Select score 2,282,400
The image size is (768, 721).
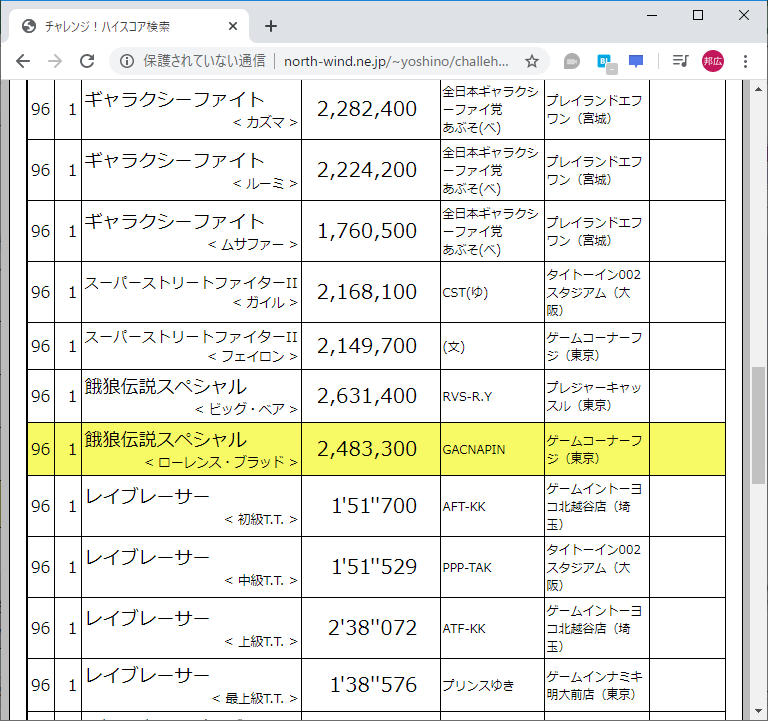pyautogui.click(x=367, y=109)
